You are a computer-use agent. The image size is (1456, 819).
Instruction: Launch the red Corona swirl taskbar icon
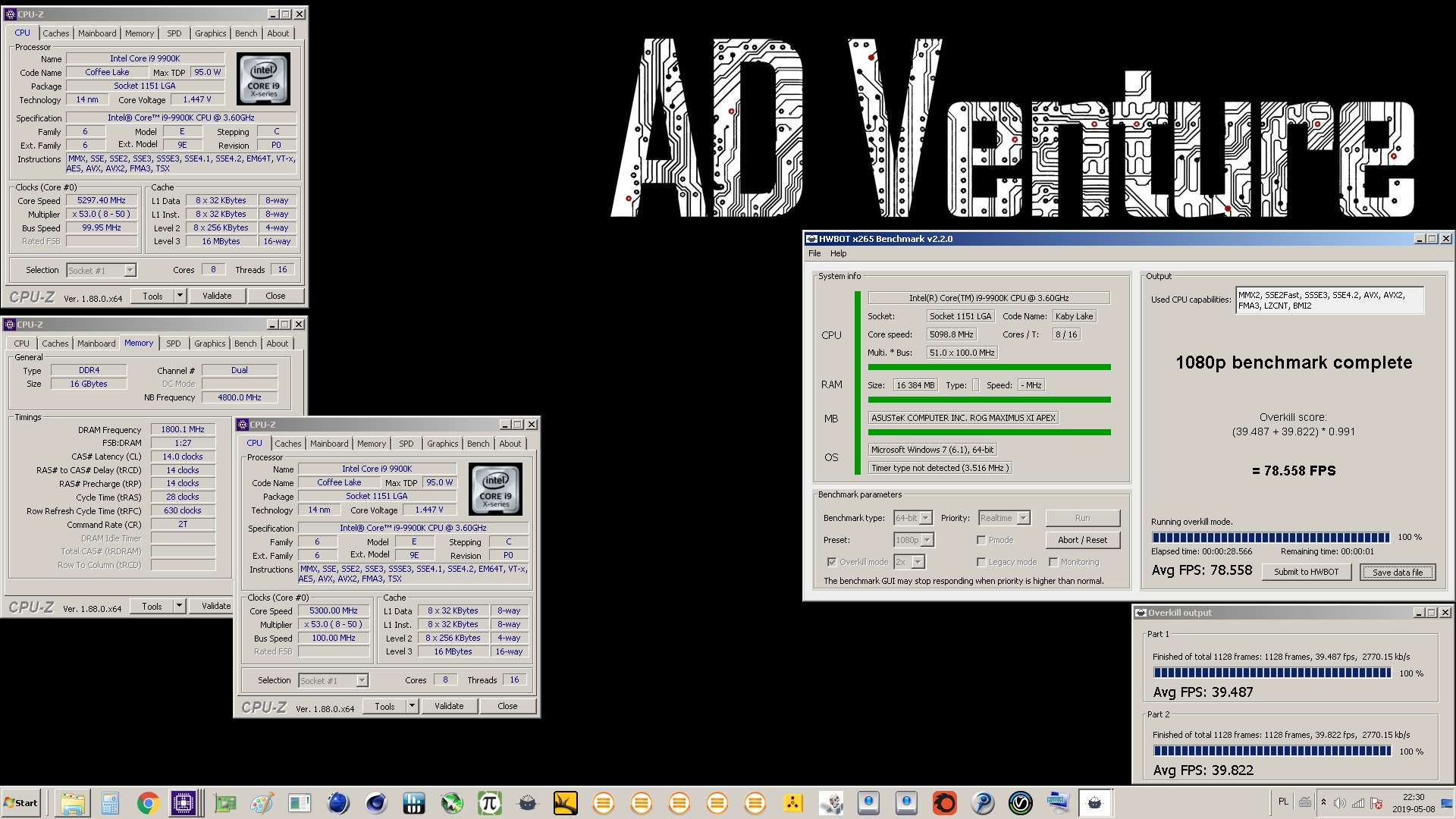(945, 803)
